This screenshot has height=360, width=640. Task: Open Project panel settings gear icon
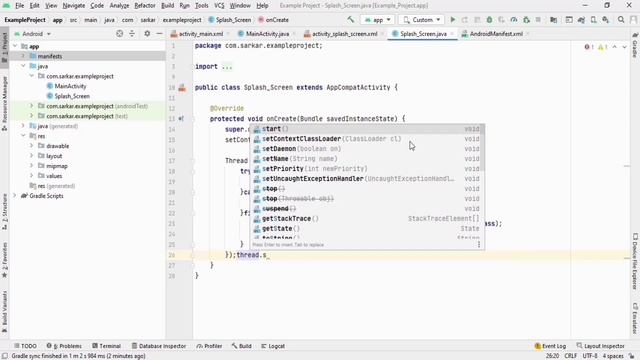[x=147, y=33]
